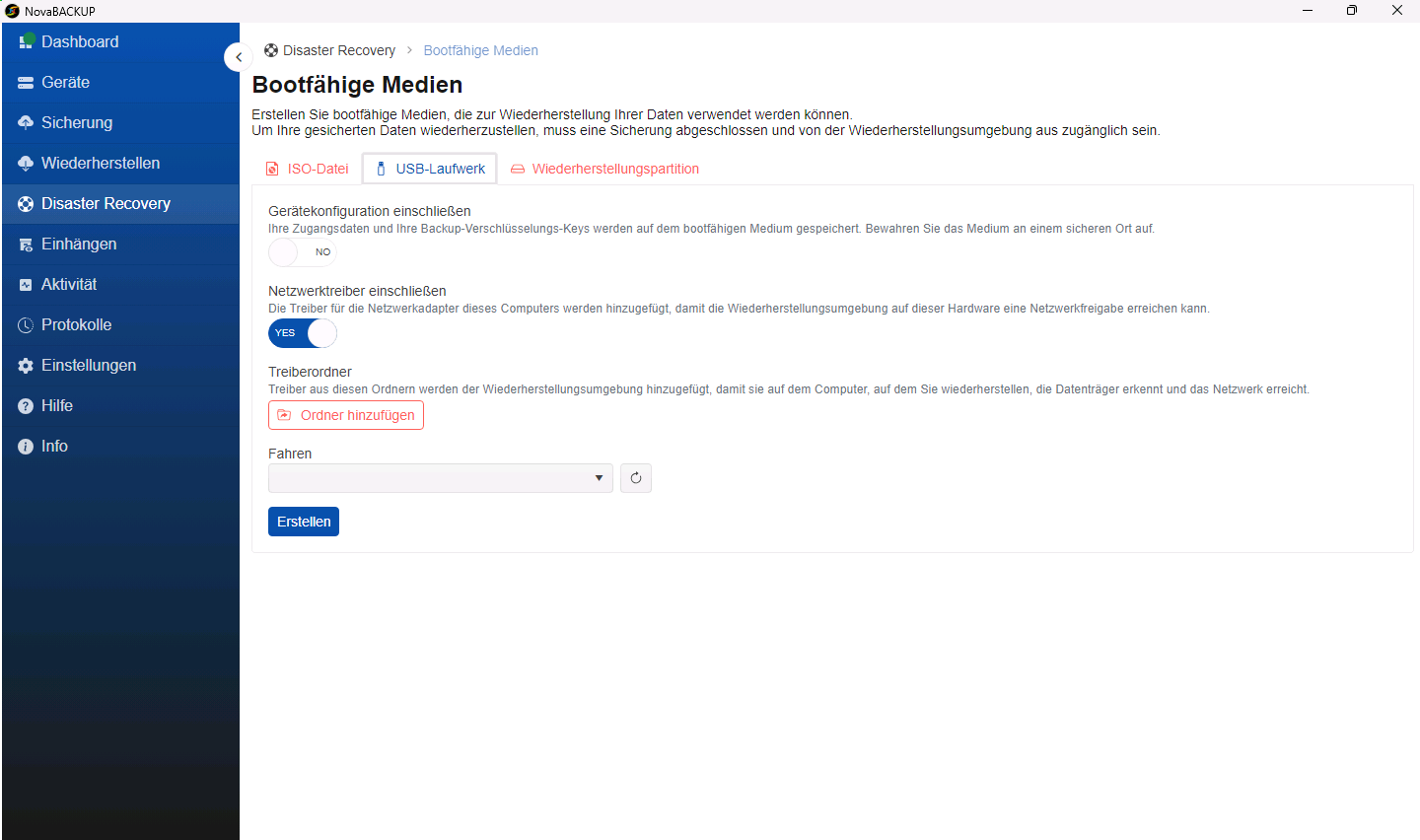Viewport: 1420px width, 840px height.
Task: Open the Dashboard sidebar icon
Action: point(27,41)
